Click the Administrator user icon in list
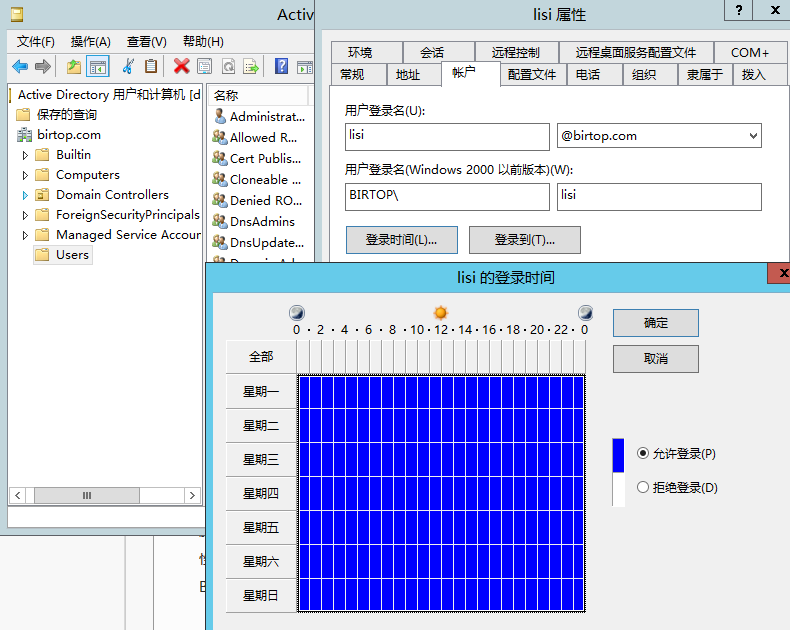Image resolution: width=790 pixels, height=630 pixels. (x=220, y=116)
